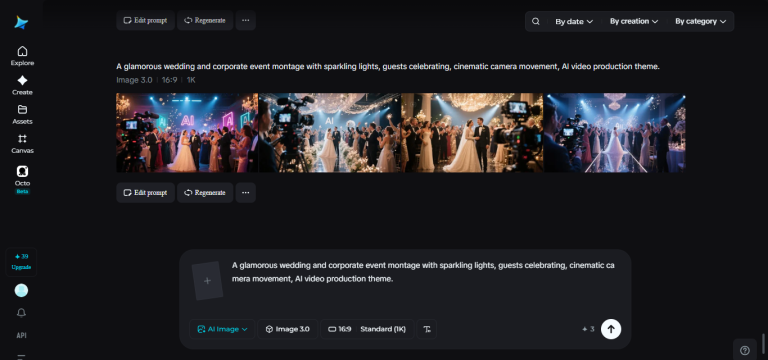Open fourth image with blue stage lights
Screen dimensions: 768x360
tap(615, 133)
